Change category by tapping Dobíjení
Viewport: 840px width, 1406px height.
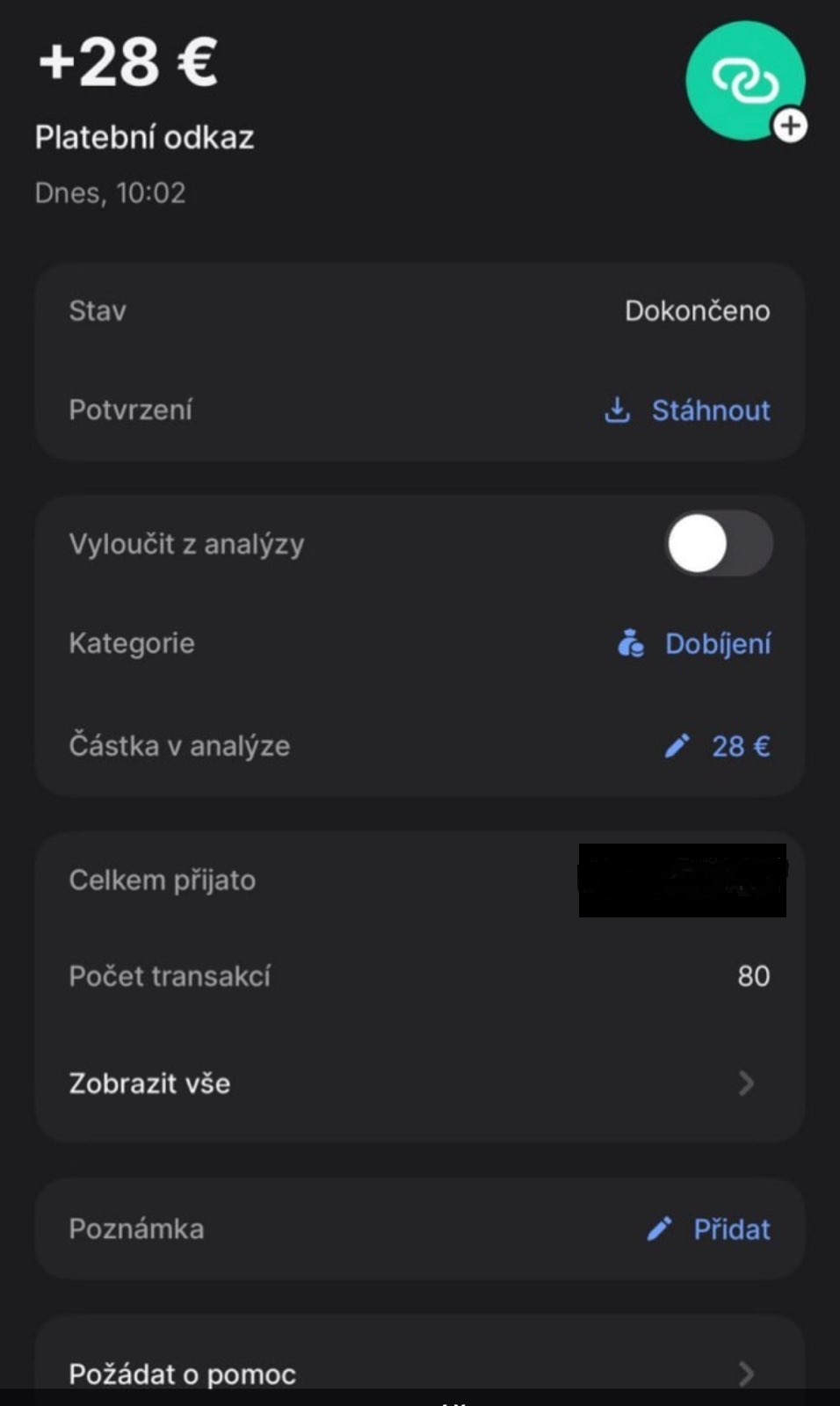(717, 644)
